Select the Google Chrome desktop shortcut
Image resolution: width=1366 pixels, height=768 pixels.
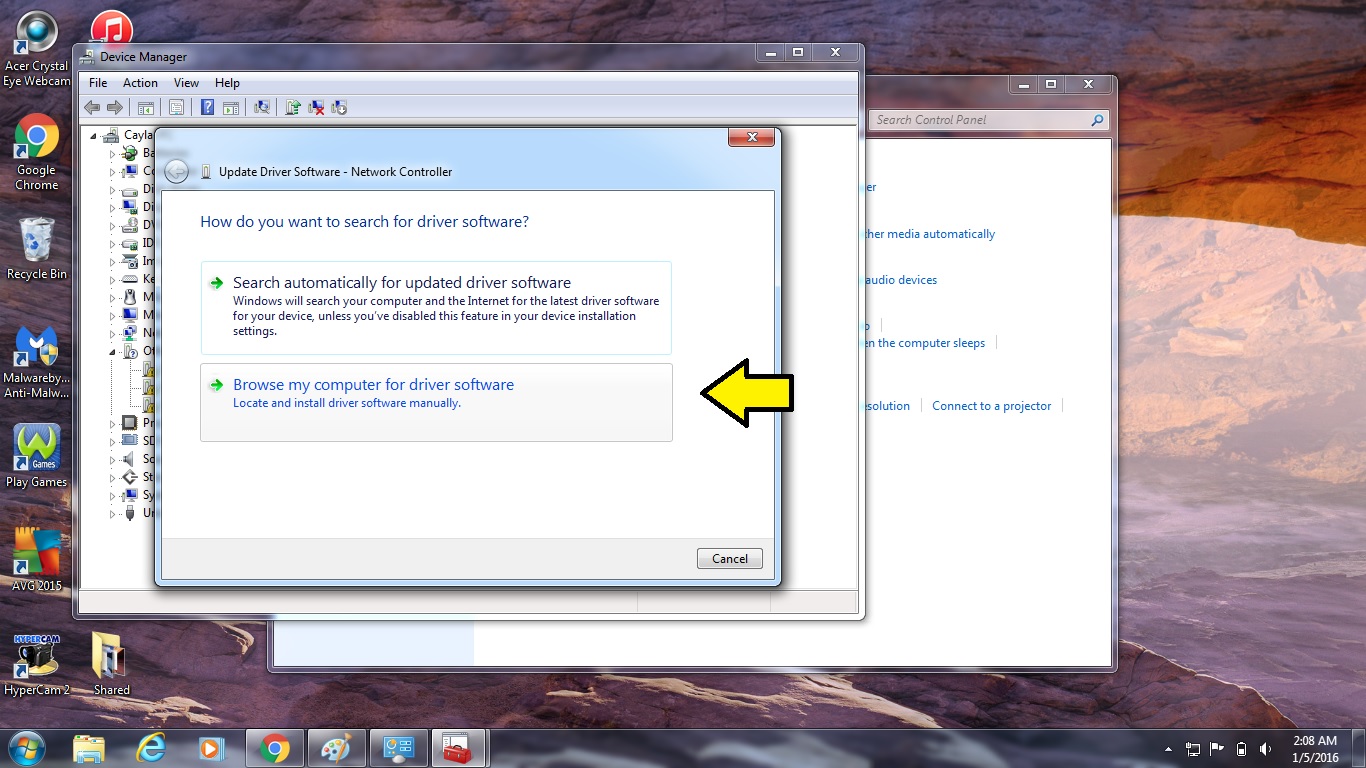point(37,153)
